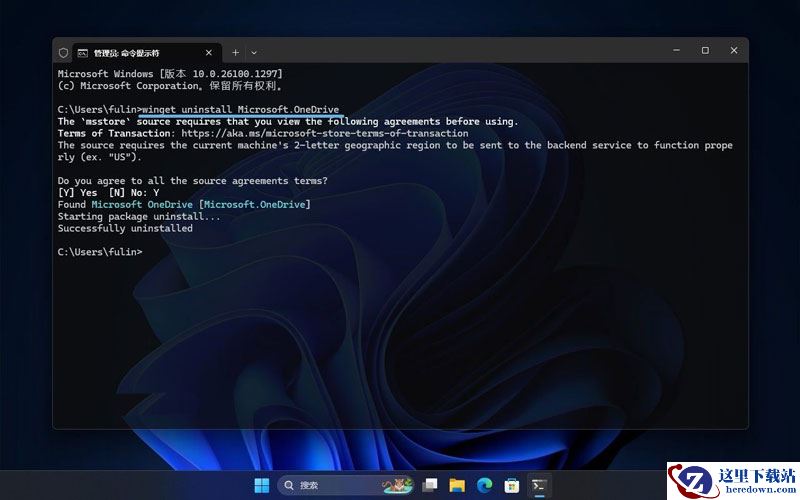Click the 'The `msstore` source requires' line

click(288, 121)
